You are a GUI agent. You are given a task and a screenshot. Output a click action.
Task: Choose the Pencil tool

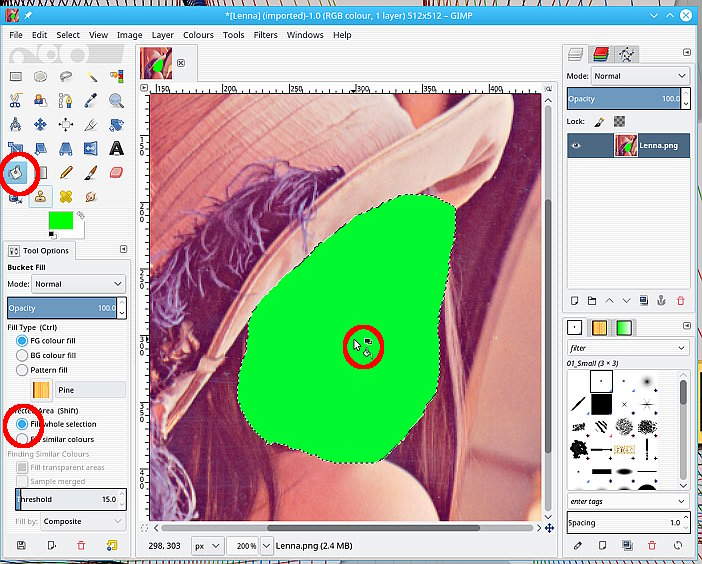coord(66,173)
